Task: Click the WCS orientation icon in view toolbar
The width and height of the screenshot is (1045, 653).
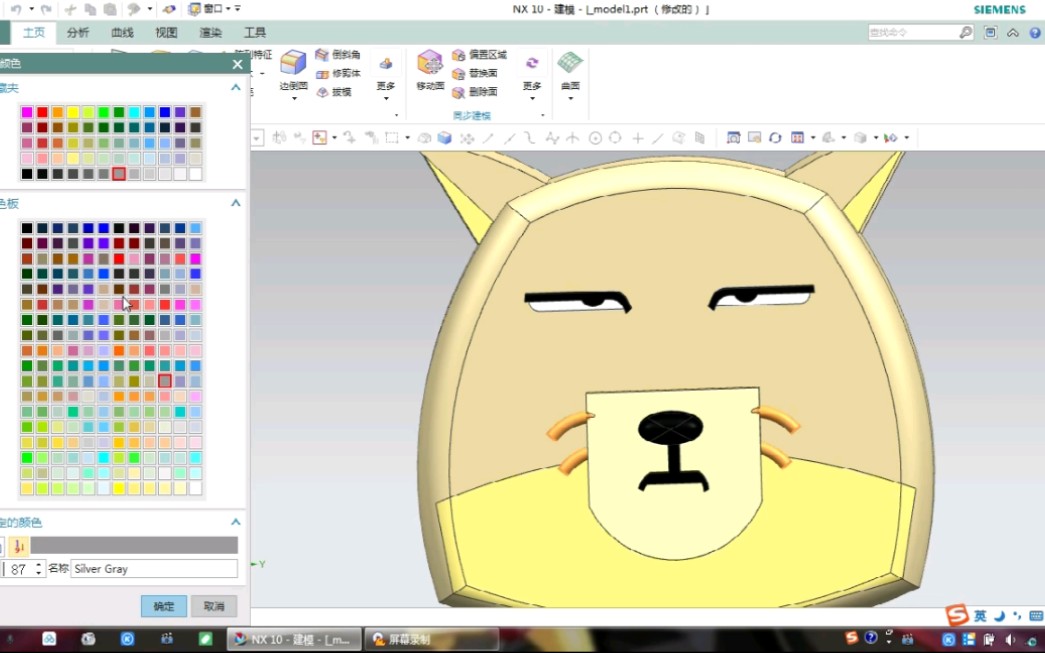Action: click(890, 138)
